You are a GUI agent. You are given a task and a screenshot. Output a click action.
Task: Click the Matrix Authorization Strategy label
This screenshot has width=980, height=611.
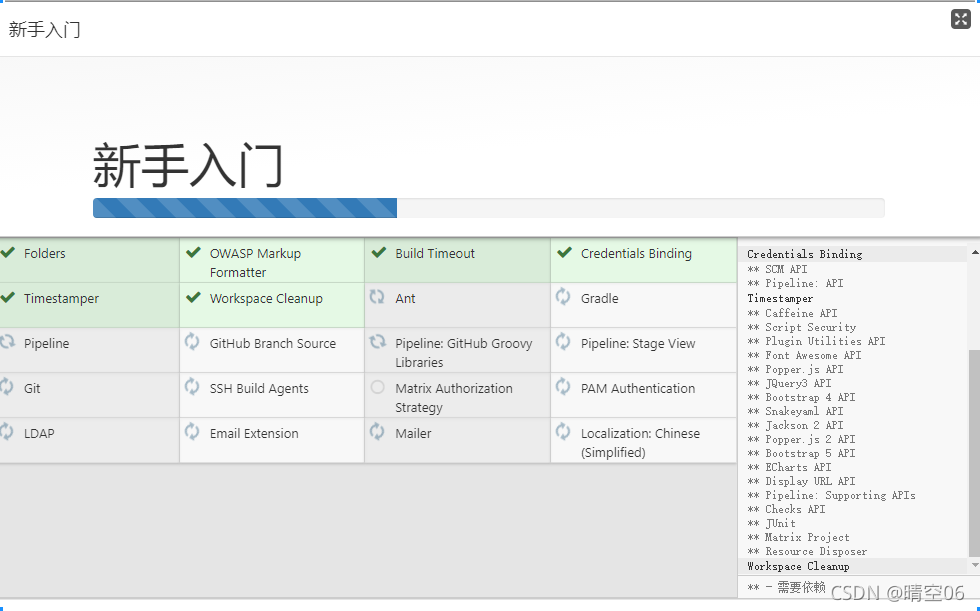point(454,398)
